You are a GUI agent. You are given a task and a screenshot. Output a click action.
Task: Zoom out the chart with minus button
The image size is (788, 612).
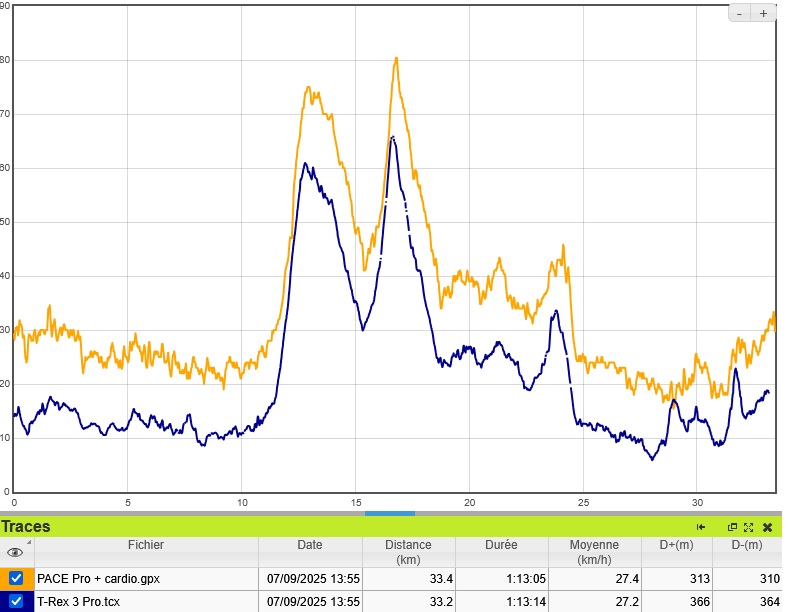click(x=740, y=14)
